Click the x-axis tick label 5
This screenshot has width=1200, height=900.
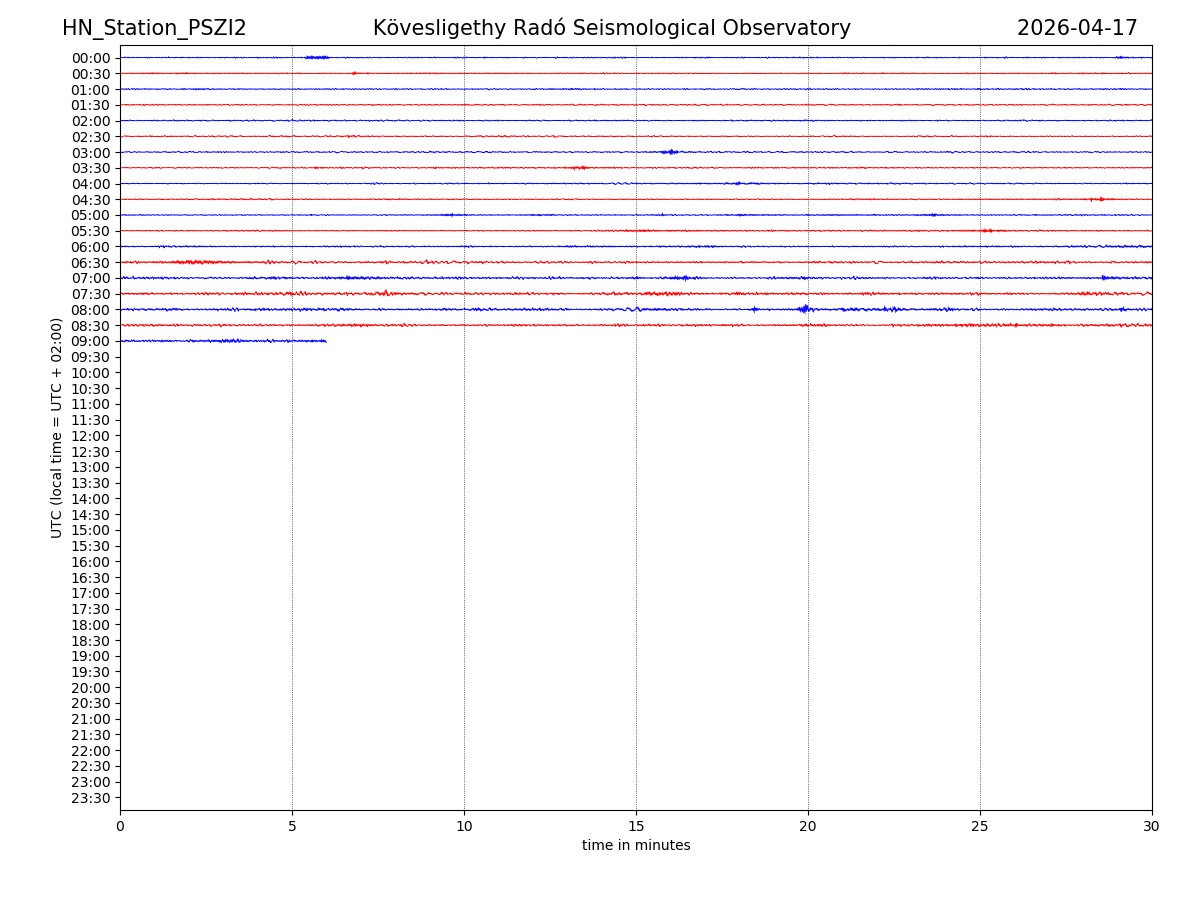(x=292, y=827)
